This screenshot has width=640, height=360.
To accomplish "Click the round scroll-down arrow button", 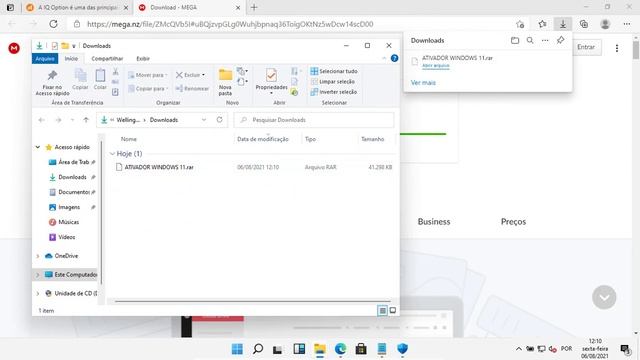I will pos(604,297).
